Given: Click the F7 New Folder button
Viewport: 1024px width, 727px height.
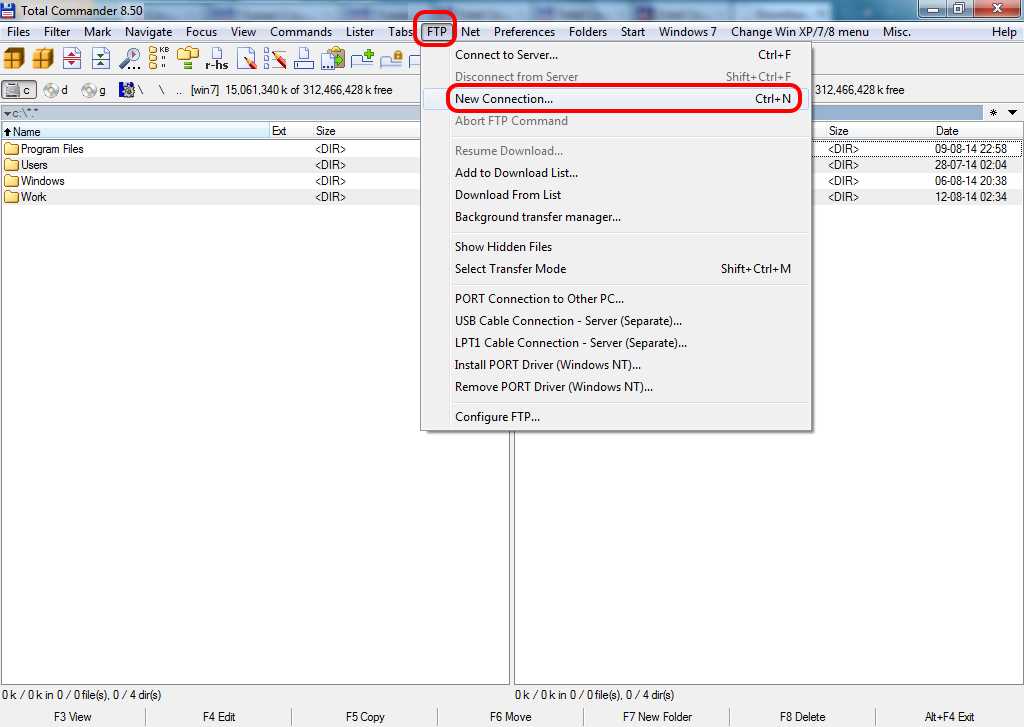Looking at the screenshot, I should 657,717.
